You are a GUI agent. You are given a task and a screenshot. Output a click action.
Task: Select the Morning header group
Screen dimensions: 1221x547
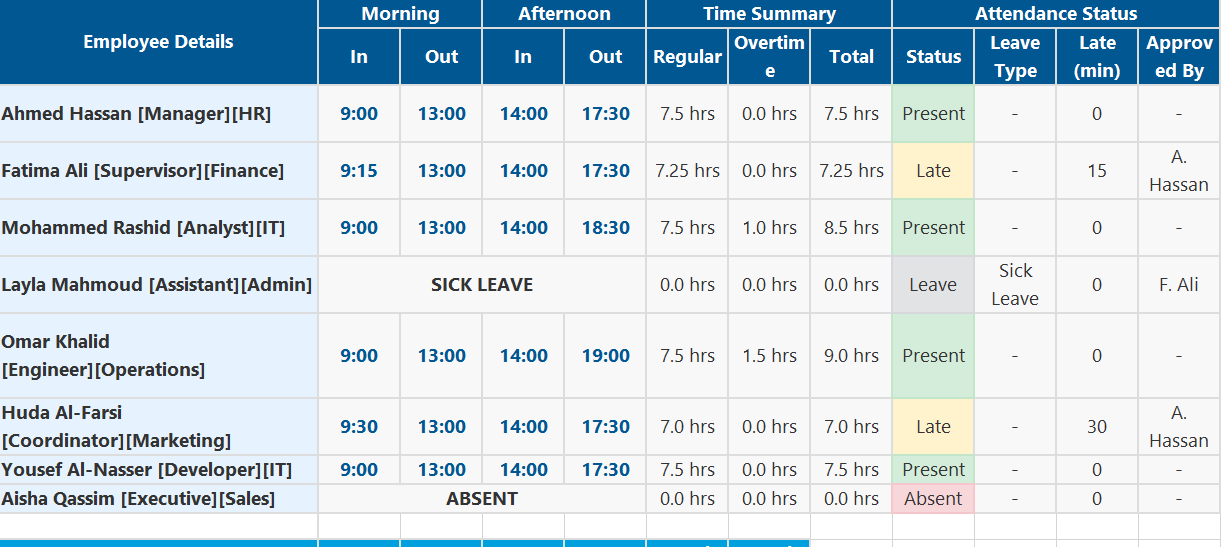coord(400,14)
